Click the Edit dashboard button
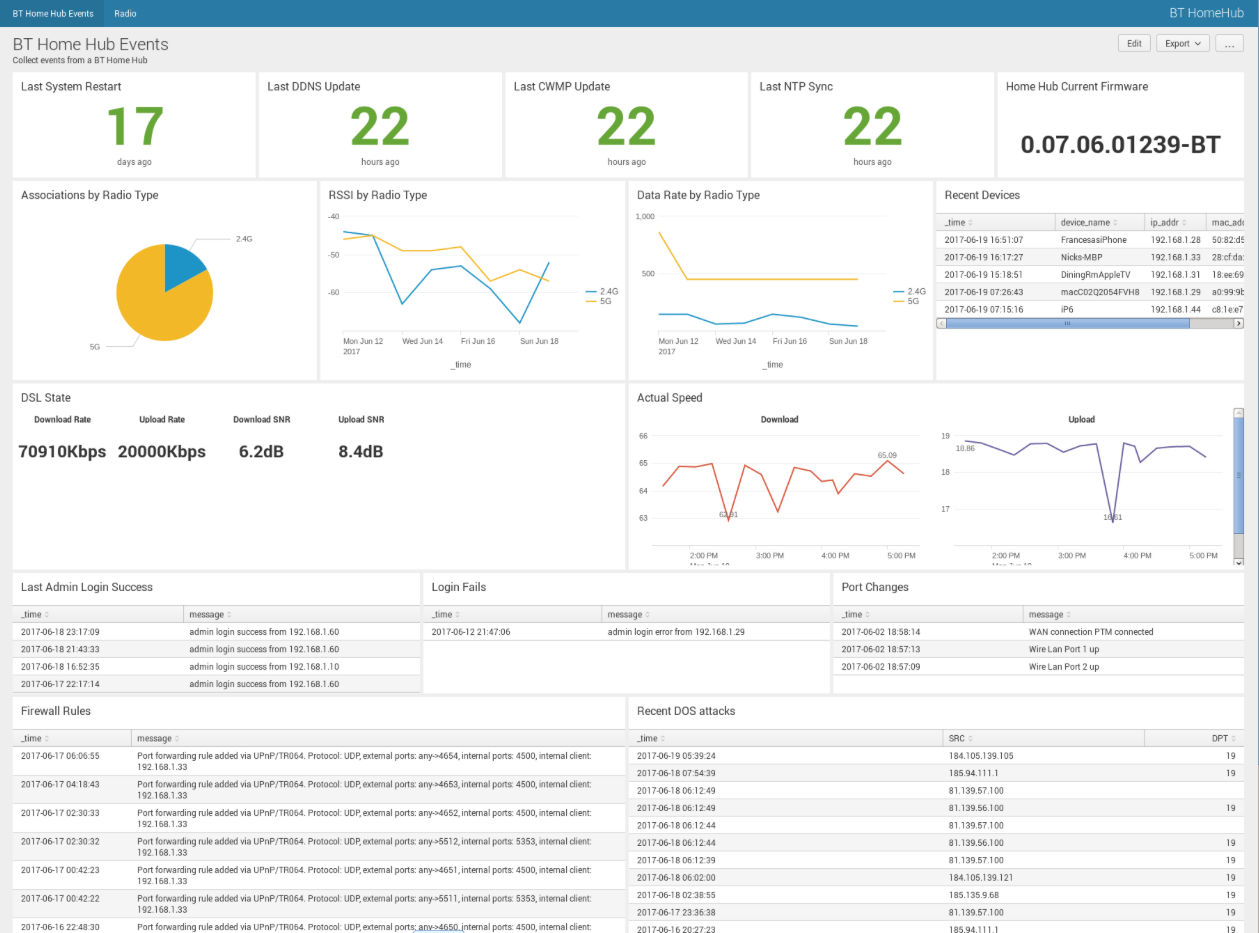This screenshot has height=933, width=1259. click(1134, 44)
